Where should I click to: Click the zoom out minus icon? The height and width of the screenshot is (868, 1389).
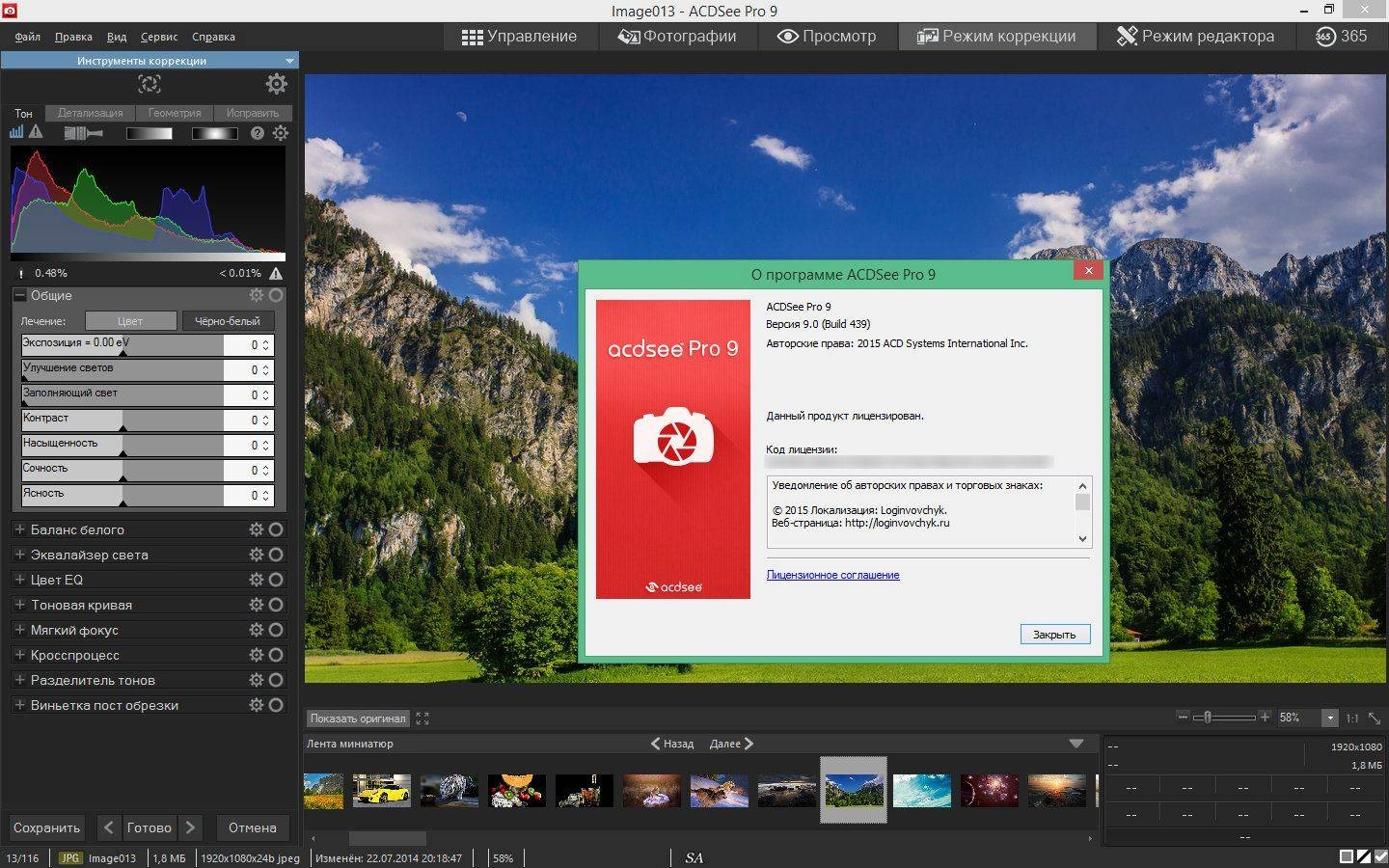click(x=1183, y=718)
